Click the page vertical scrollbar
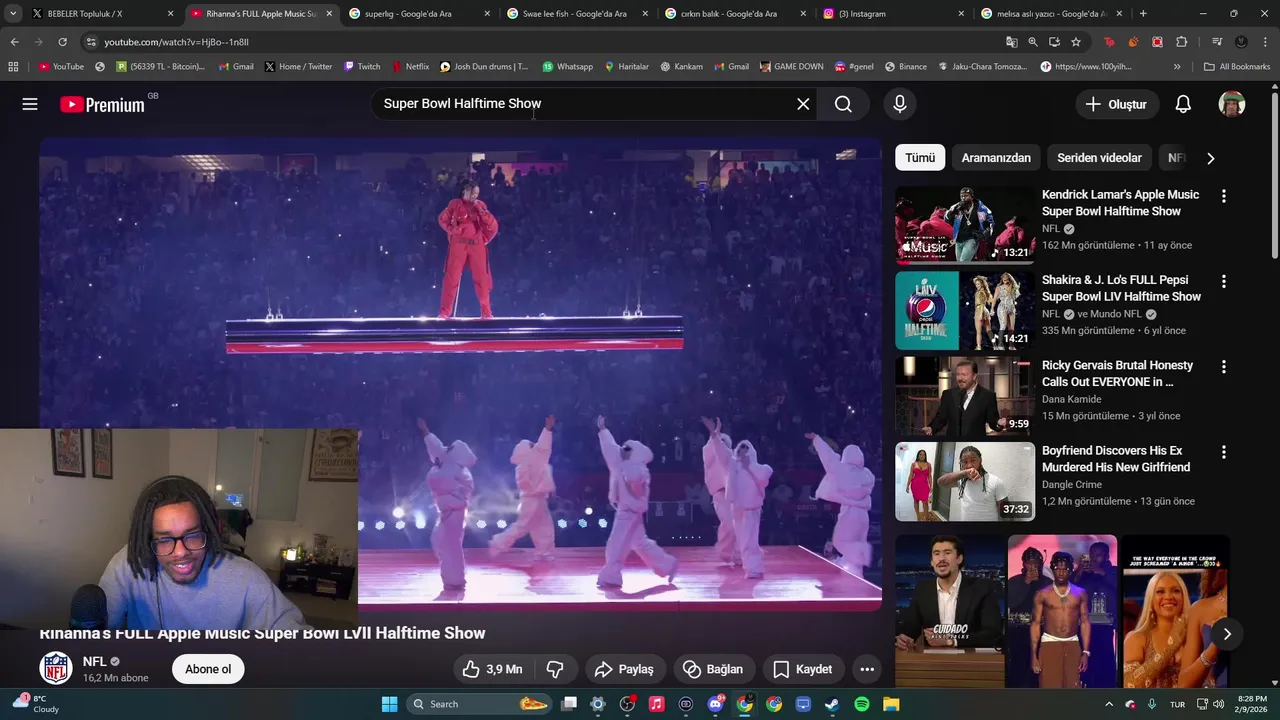This screenshot has width=1280, height=720. point(1275,175)
